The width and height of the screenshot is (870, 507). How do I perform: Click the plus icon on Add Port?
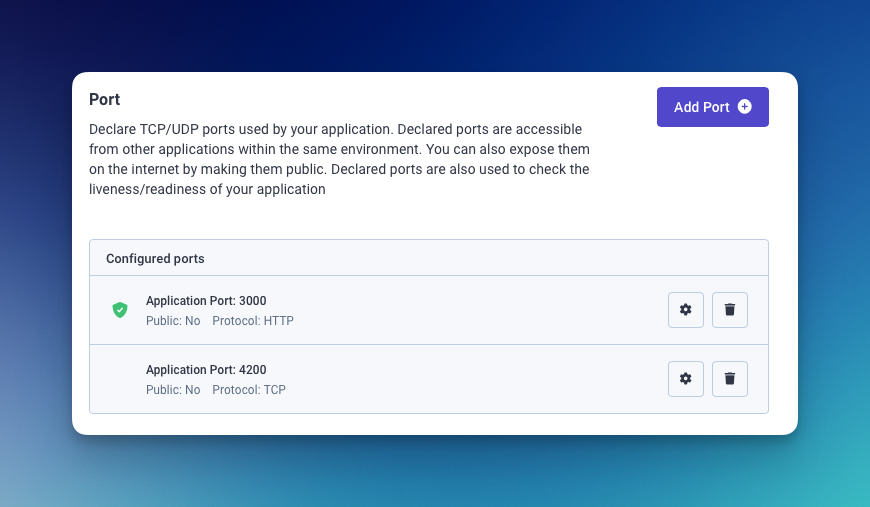744,107
